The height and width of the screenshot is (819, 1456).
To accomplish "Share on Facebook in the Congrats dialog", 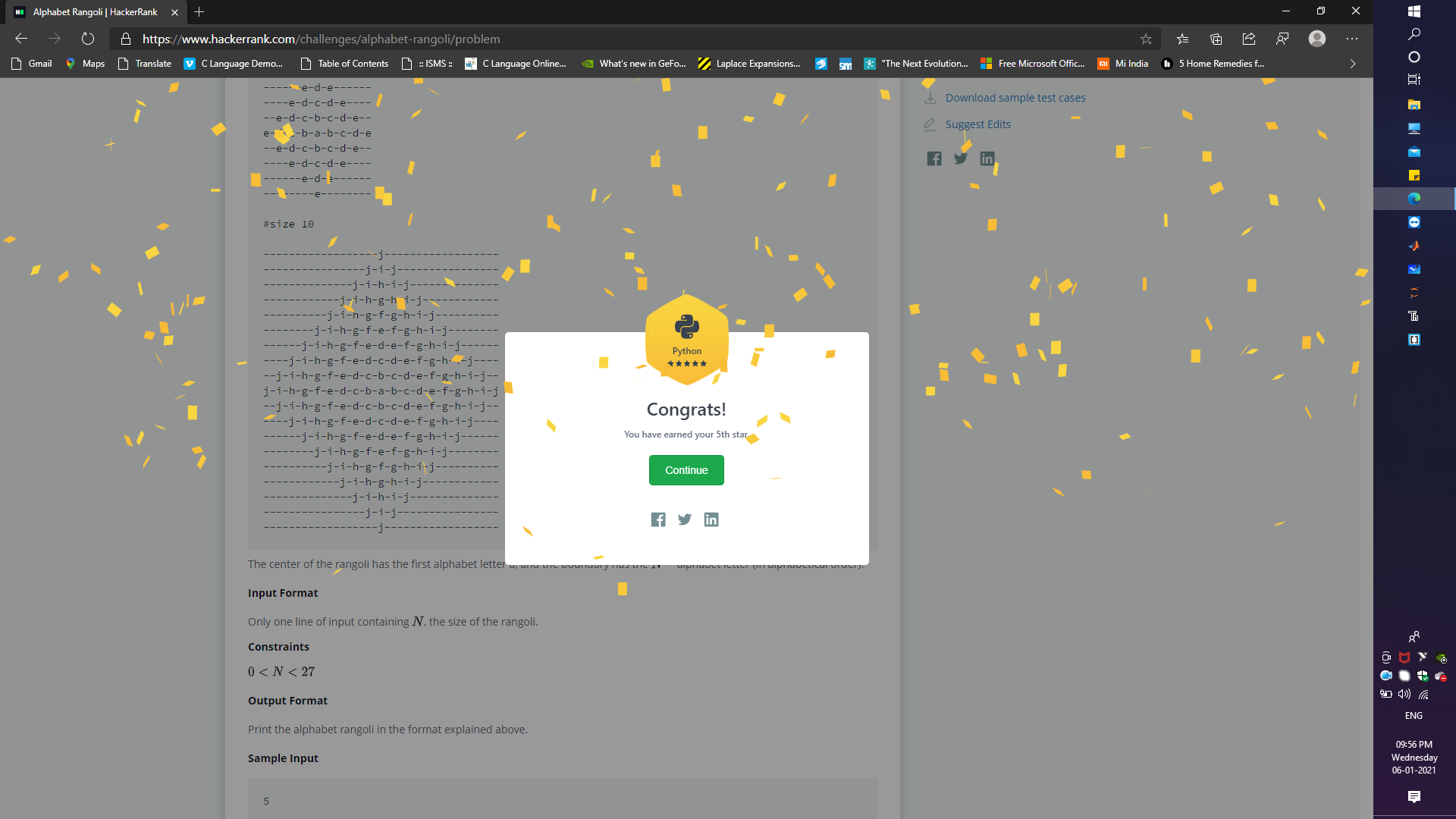I will pos(658,519).
